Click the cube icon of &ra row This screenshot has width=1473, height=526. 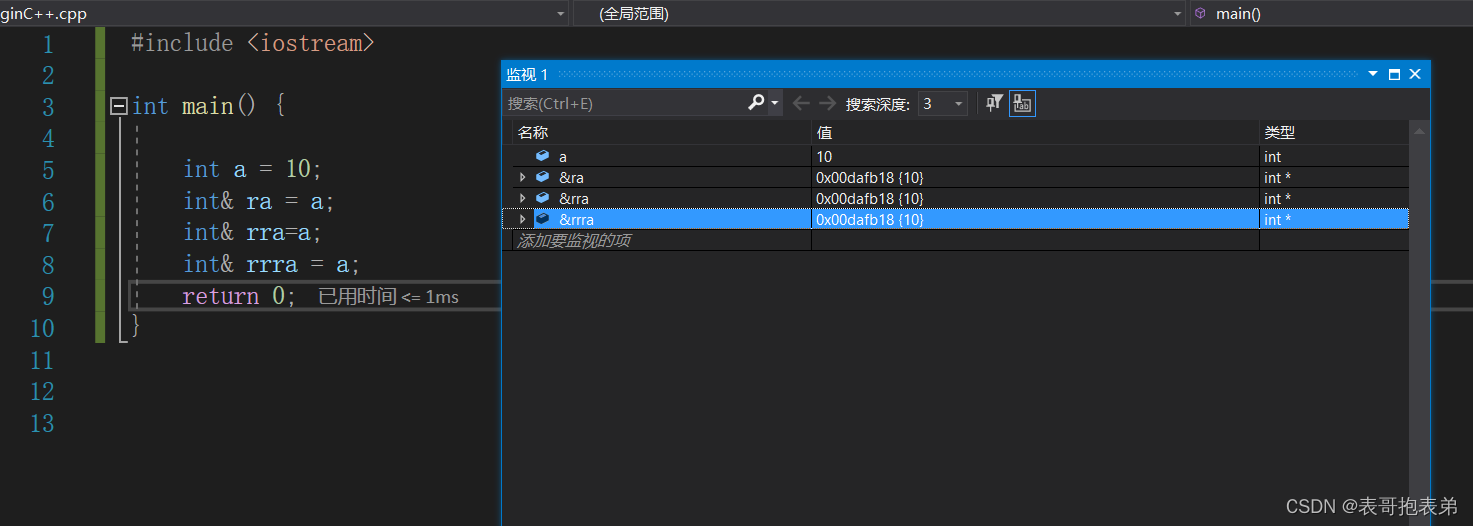click(543, 177)
